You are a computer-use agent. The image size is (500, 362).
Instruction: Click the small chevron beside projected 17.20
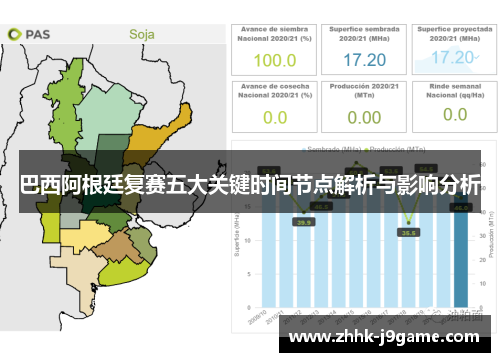[477, 57]
